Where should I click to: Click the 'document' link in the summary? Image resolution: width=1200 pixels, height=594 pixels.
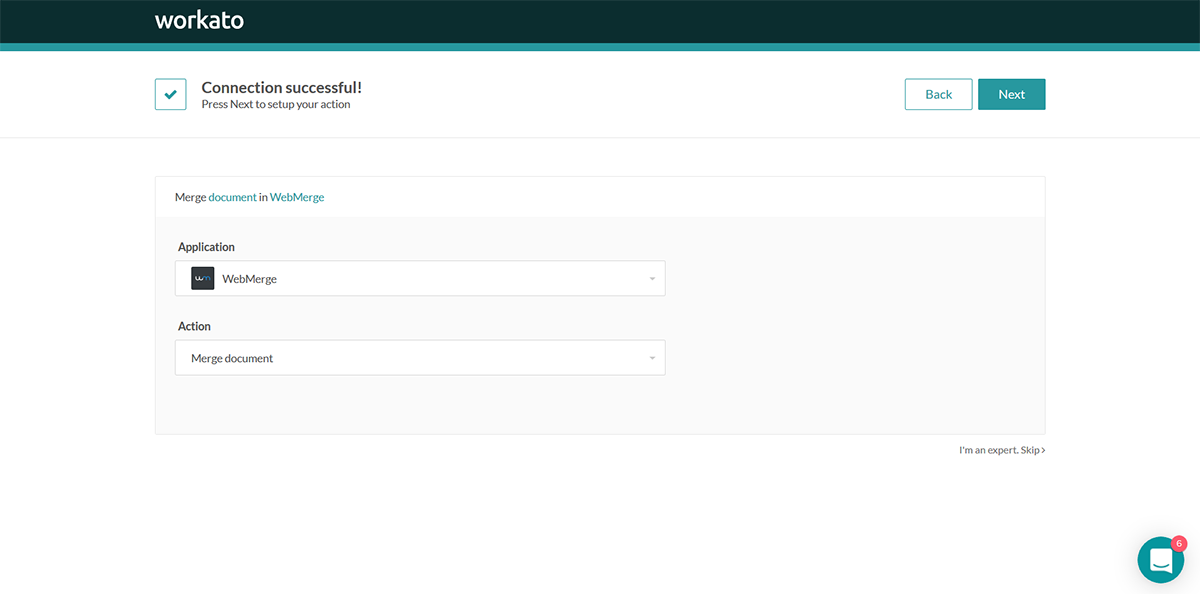pos(232,197)
